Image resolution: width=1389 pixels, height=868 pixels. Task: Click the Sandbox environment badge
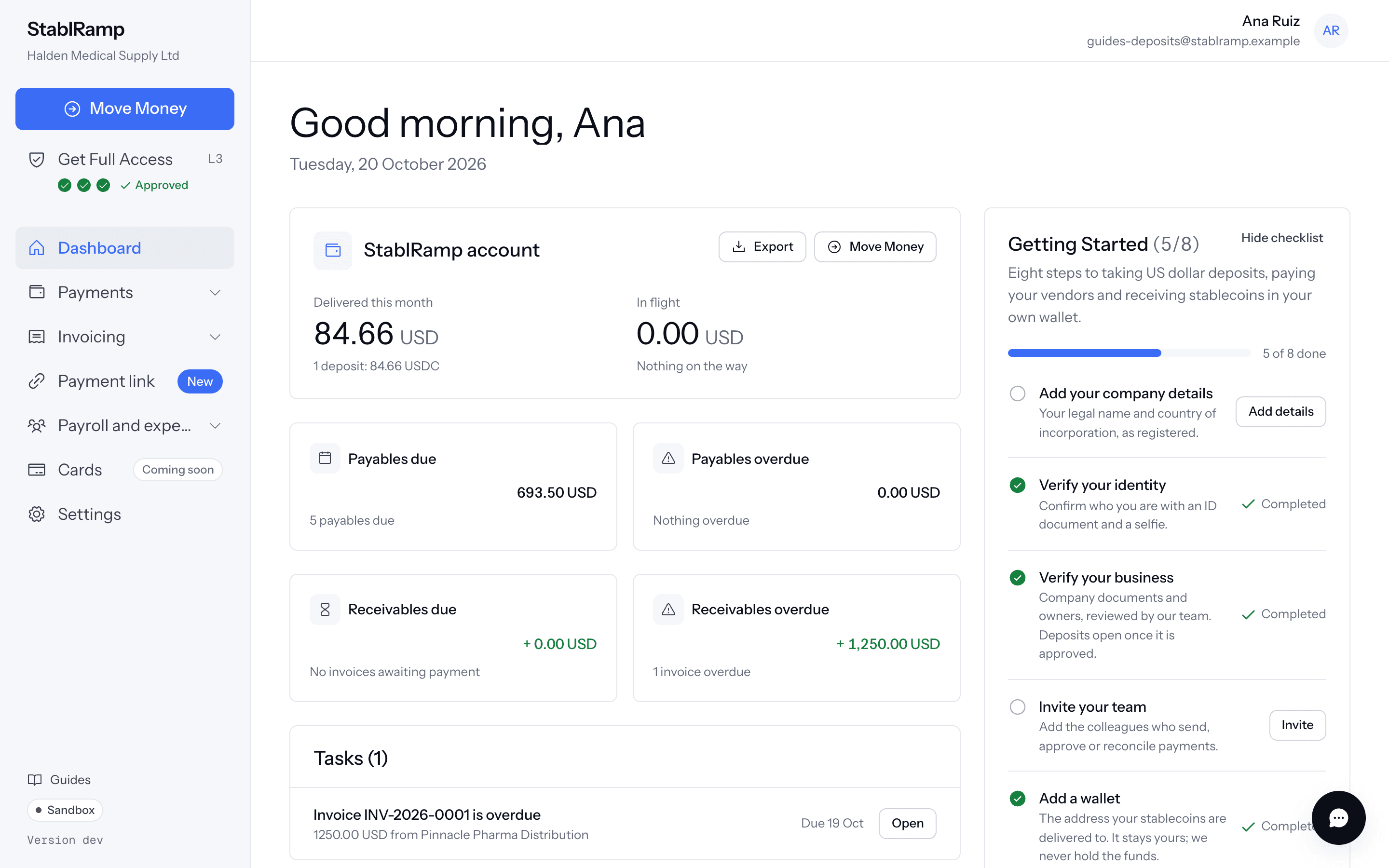click(65, 810)
